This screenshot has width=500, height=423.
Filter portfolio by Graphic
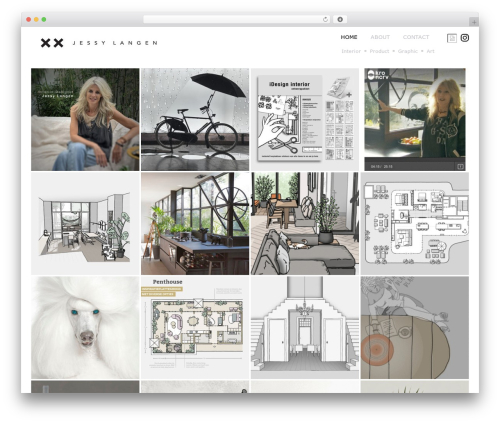point(408,51)
